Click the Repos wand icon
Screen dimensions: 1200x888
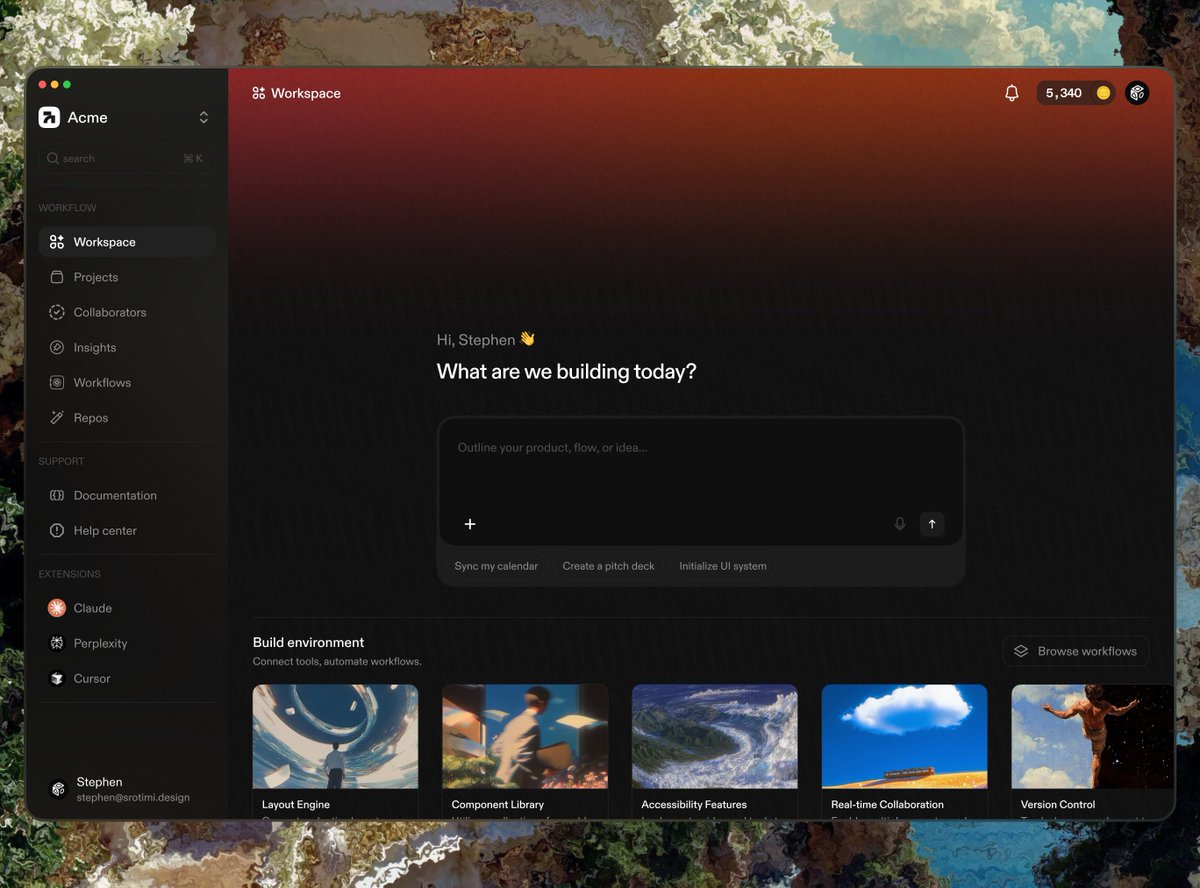pos(57,418)
